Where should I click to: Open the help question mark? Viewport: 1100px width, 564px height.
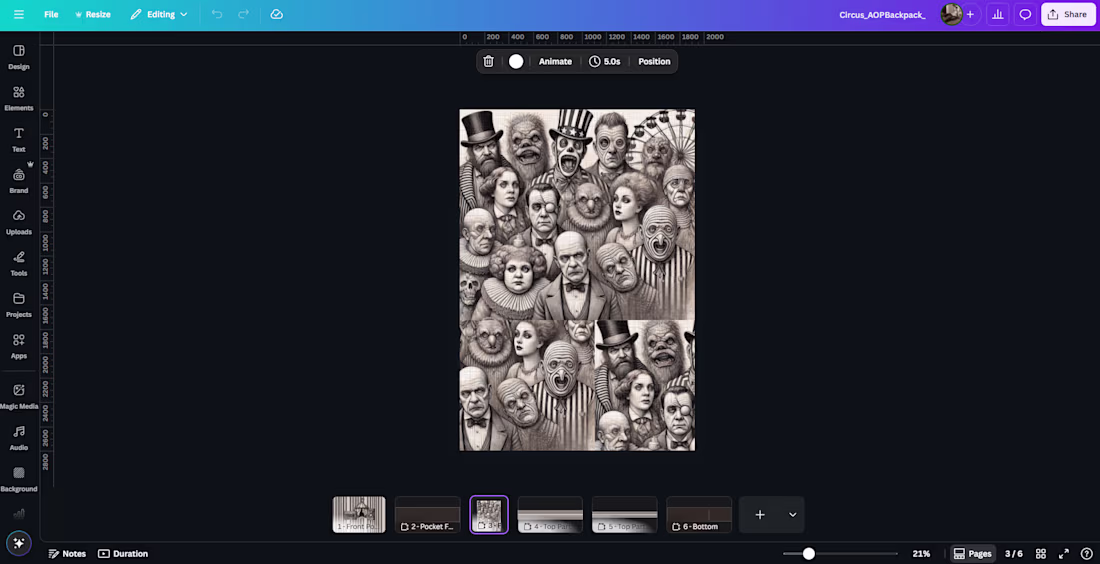[1087, 553]
